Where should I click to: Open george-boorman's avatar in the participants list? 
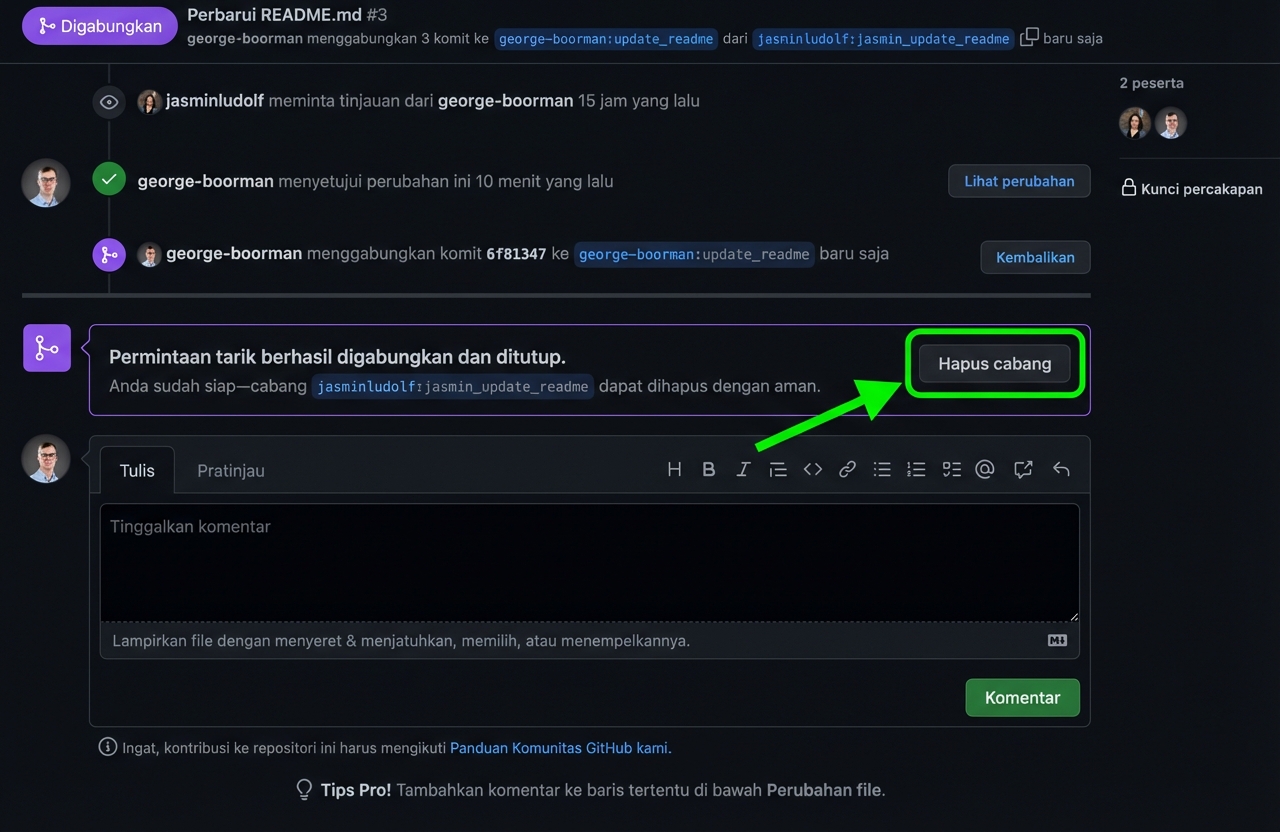1171,123
